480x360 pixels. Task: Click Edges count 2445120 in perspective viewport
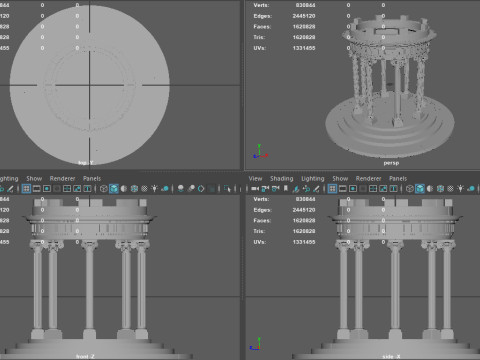pyautogui.click(x=304, y=16)
